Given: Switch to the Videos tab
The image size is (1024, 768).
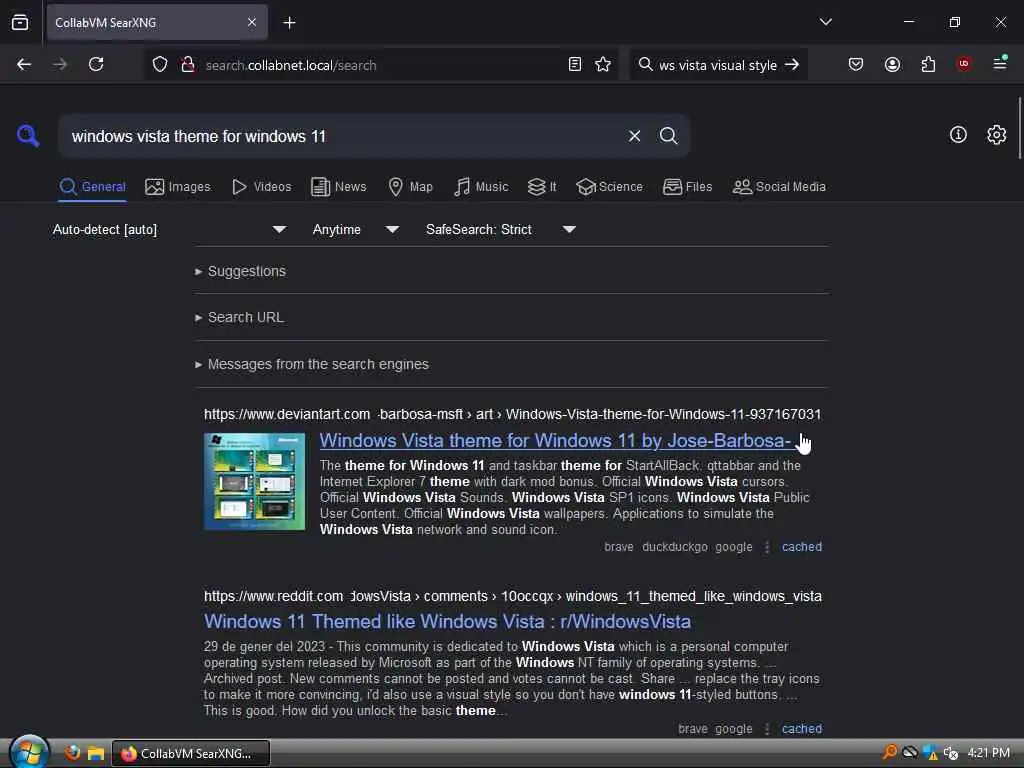Looking at the screenshot, I should (x=261, y=187).
